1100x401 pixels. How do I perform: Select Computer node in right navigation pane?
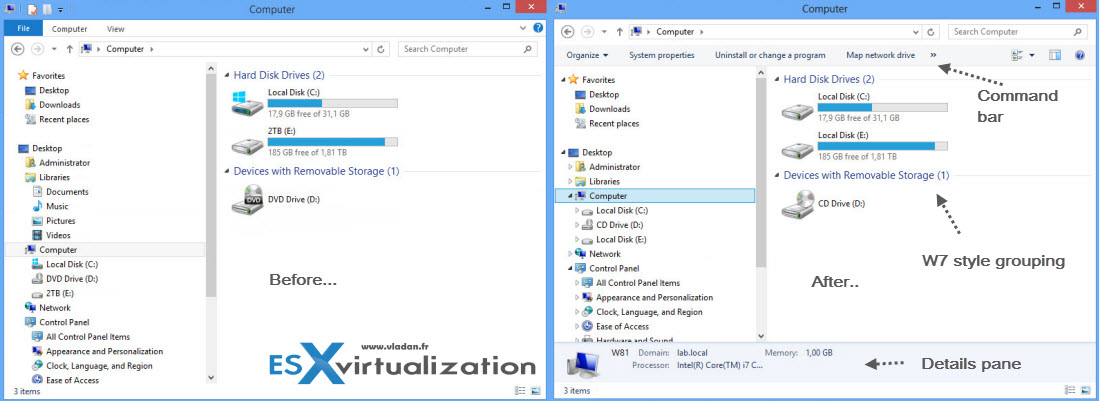tap(655, 196)
